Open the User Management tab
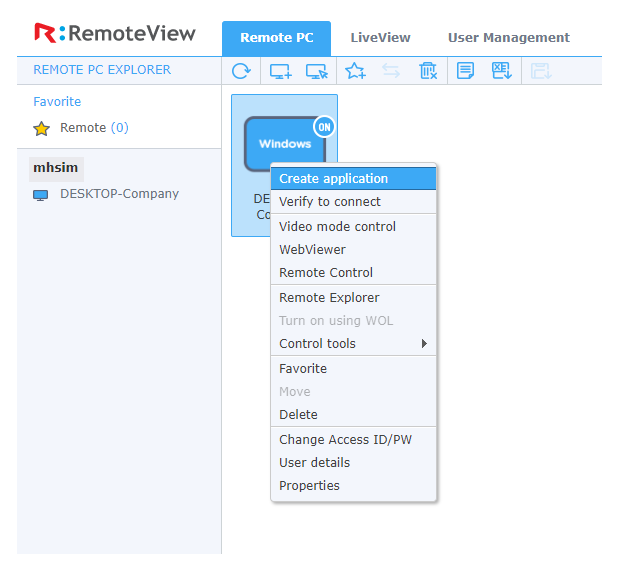The height and width of the screenshot is (575, 629). tap(509, 38)
